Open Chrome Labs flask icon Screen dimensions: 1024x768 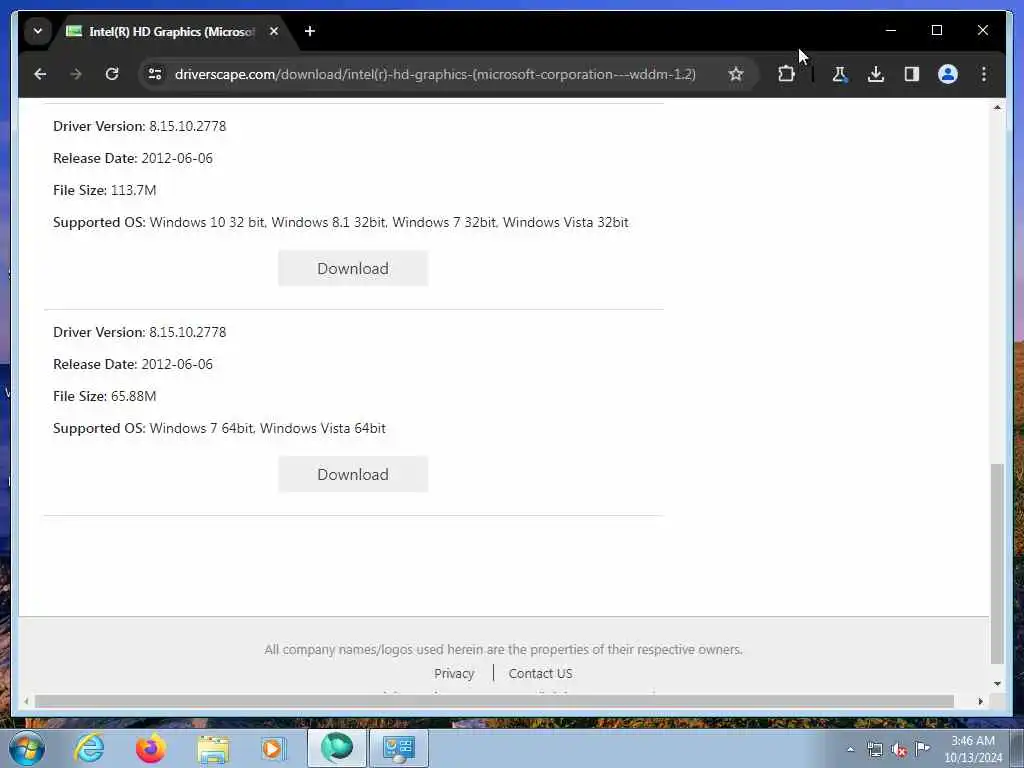click(840, 74)
